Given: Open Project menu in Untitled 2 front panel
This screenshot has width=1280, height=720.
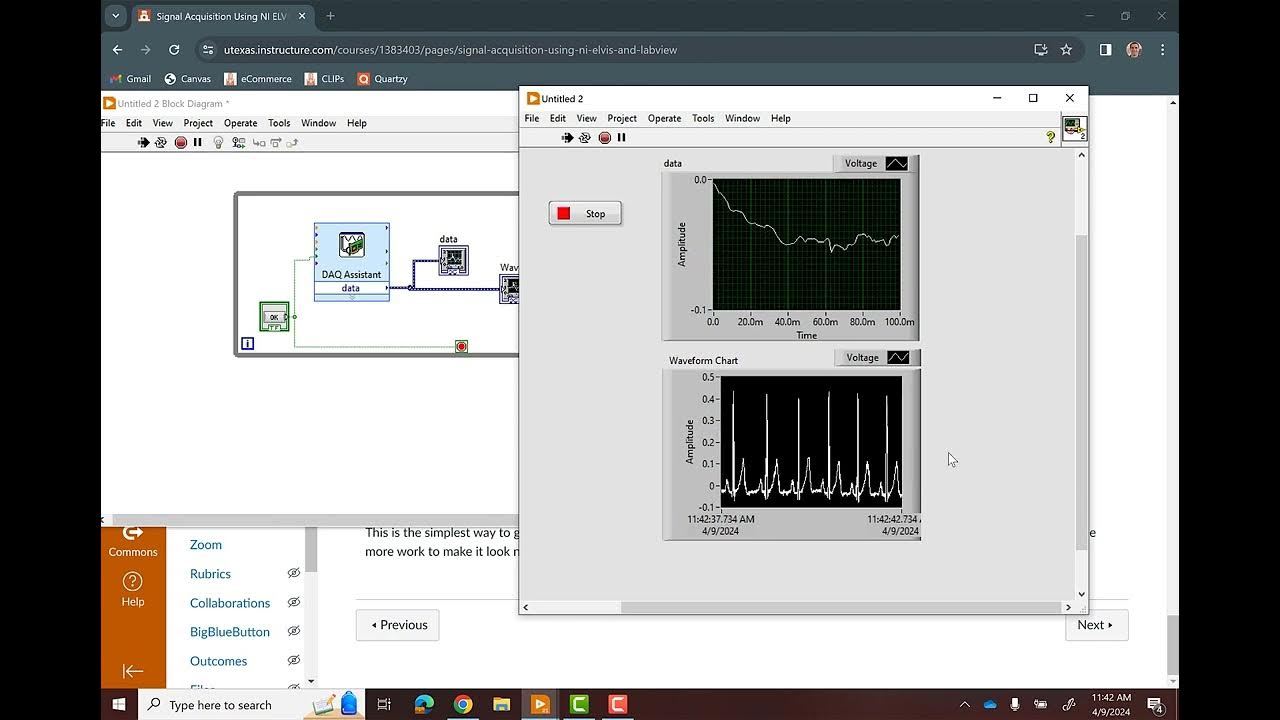Looking at the screenshot, I should (622, 118).
